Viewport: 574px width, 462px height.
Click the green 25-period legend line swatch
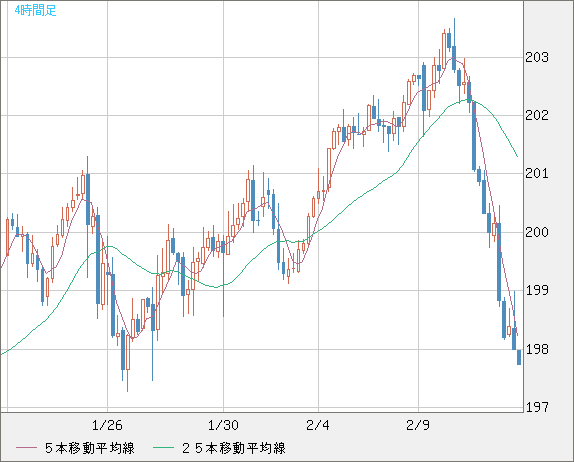pyautogui.click(x=163, y=448)
